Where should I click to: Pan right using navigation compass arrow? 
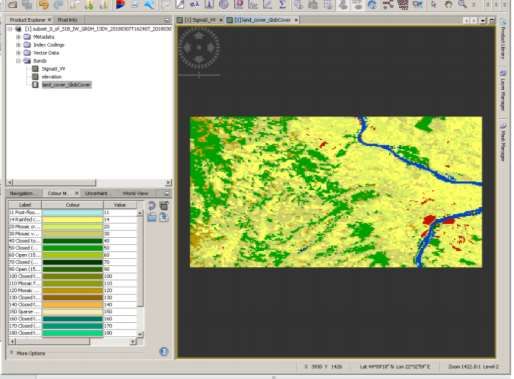tap(211, 48)
